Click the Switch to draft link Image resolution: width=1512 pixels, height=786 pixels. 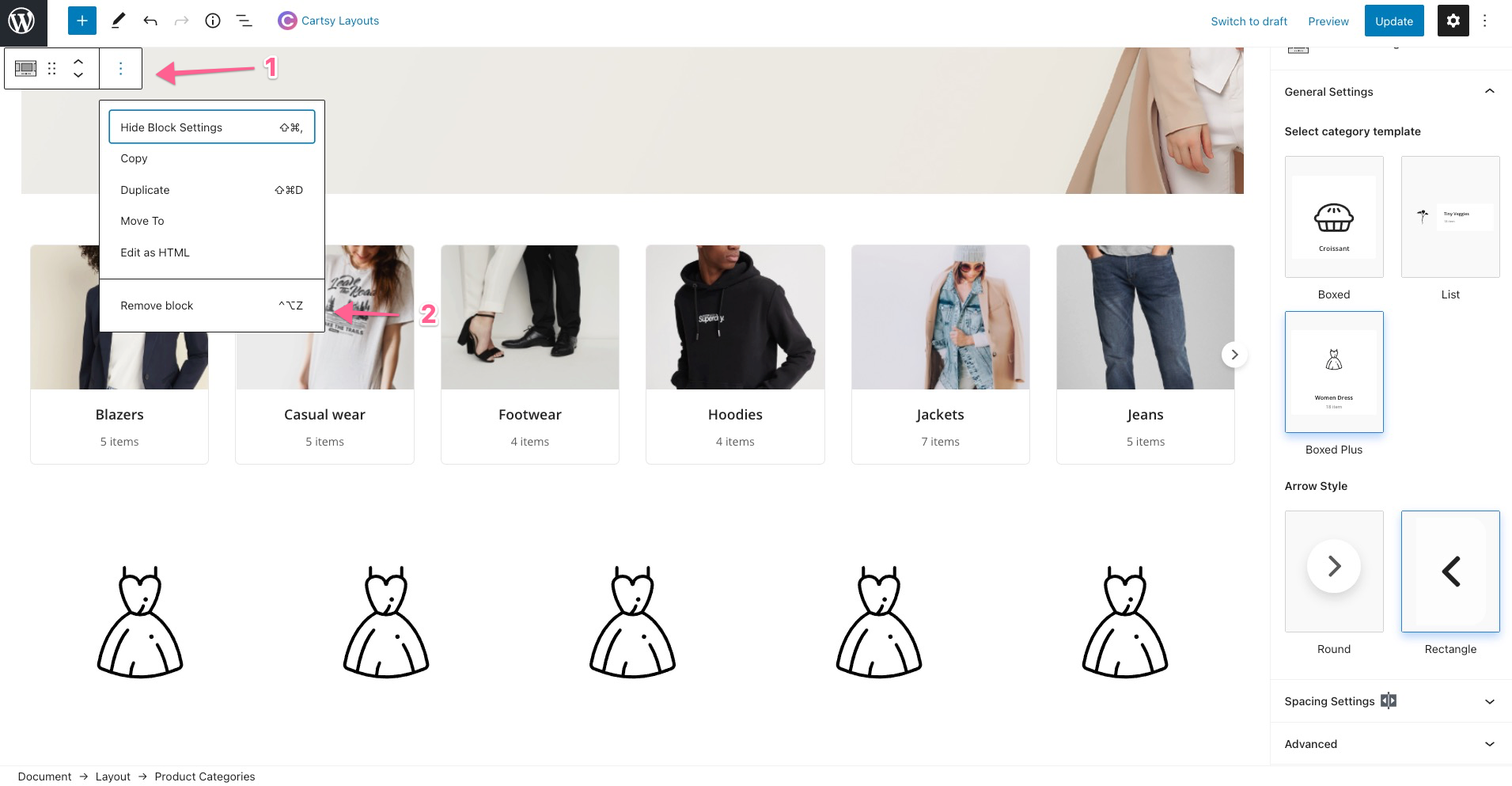pyautogui.click(x=1249, y=21)
